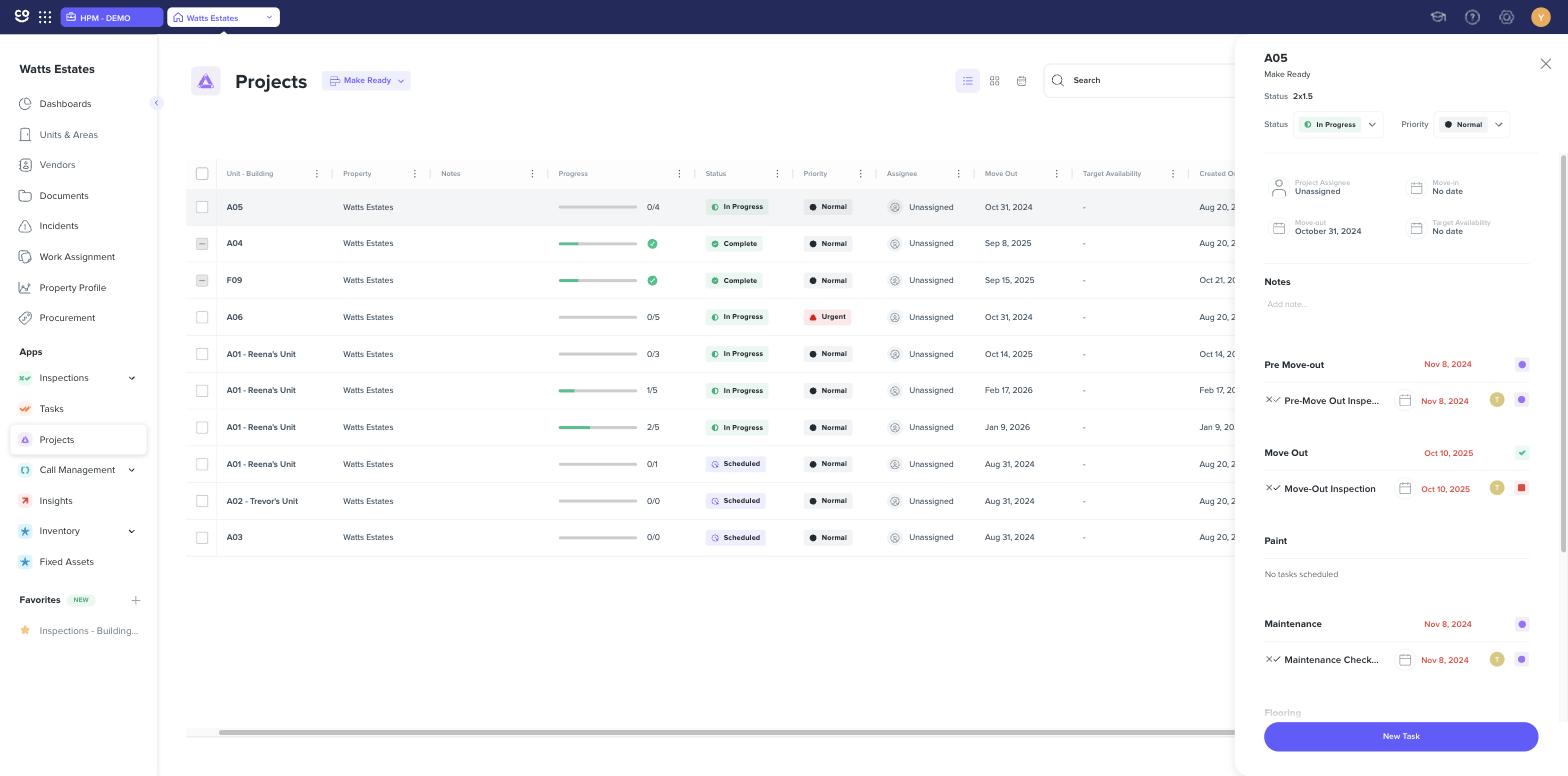This screenshot has height=776, width=1568.
Task: Expand the Inventory sidebar group
Action: pos(131,531)
